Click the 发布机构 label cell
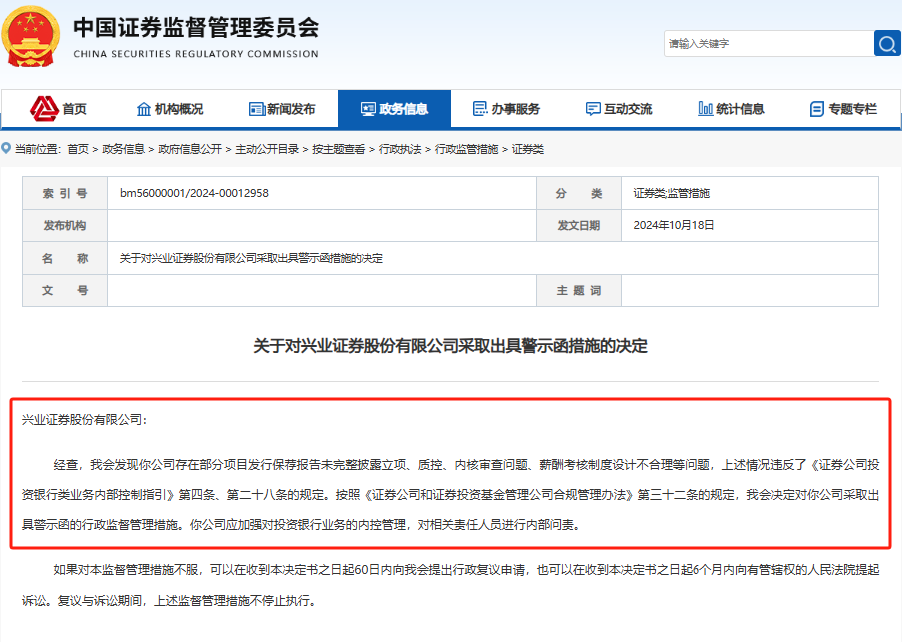This screenshot has width=902, height=642. click(x=65, y=226)
